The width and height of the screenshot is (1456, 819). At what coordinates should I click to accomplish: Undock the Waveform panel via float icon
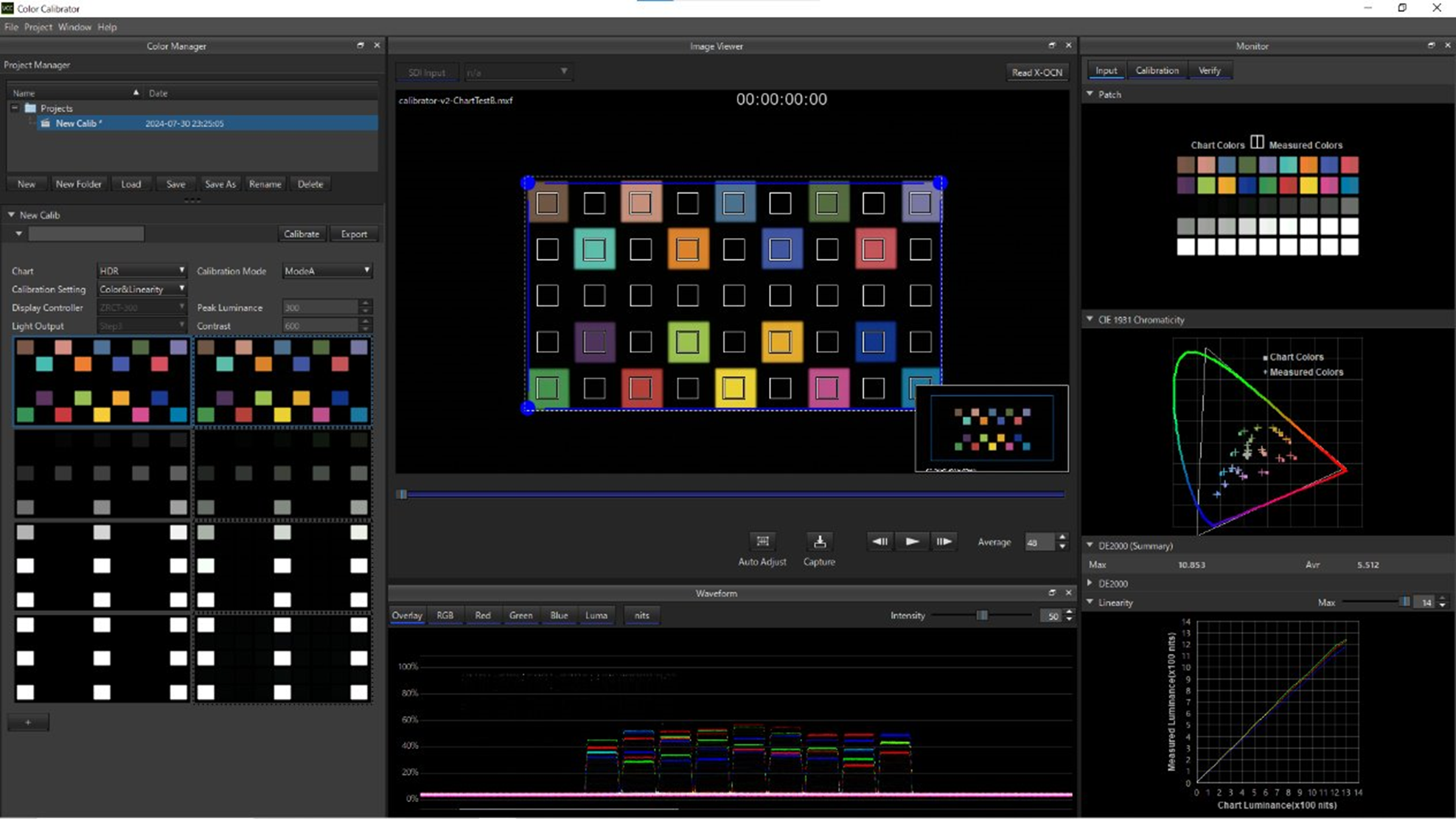(x=1053, y=592)
